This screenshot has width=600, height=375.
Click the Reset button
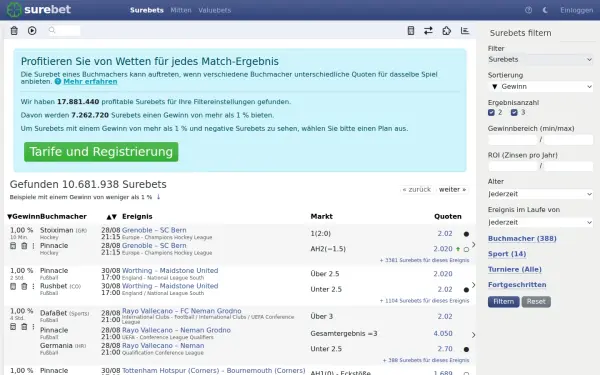point(536,302)
